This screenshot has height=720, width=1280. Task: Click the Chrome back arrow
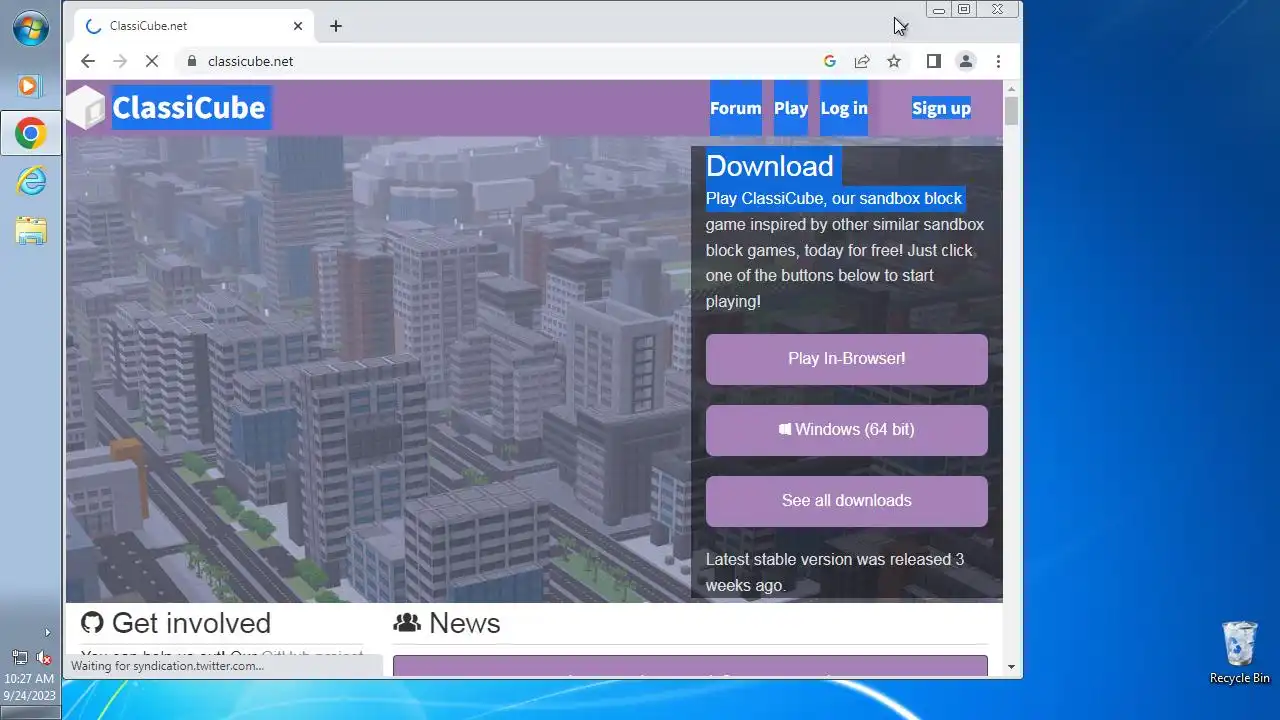(x=88, y=61)
